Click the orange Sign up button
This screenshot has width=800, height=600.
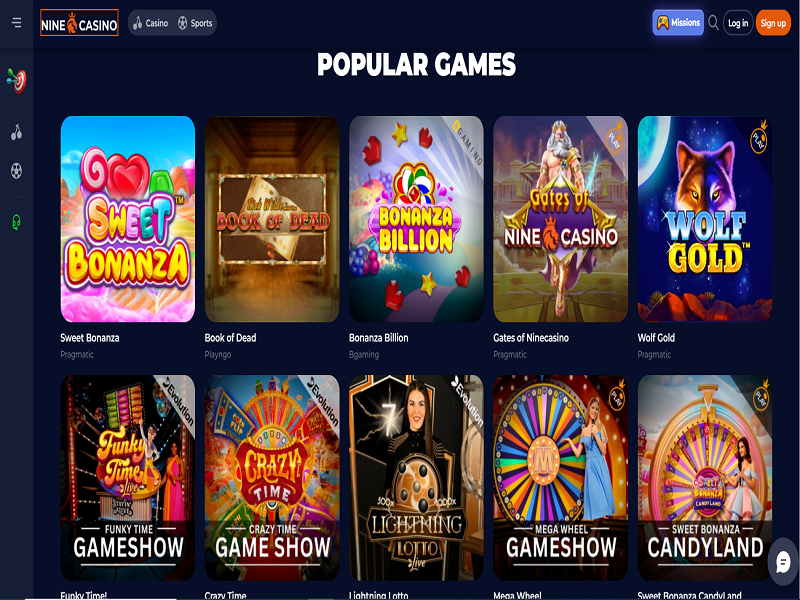point(773,23)
